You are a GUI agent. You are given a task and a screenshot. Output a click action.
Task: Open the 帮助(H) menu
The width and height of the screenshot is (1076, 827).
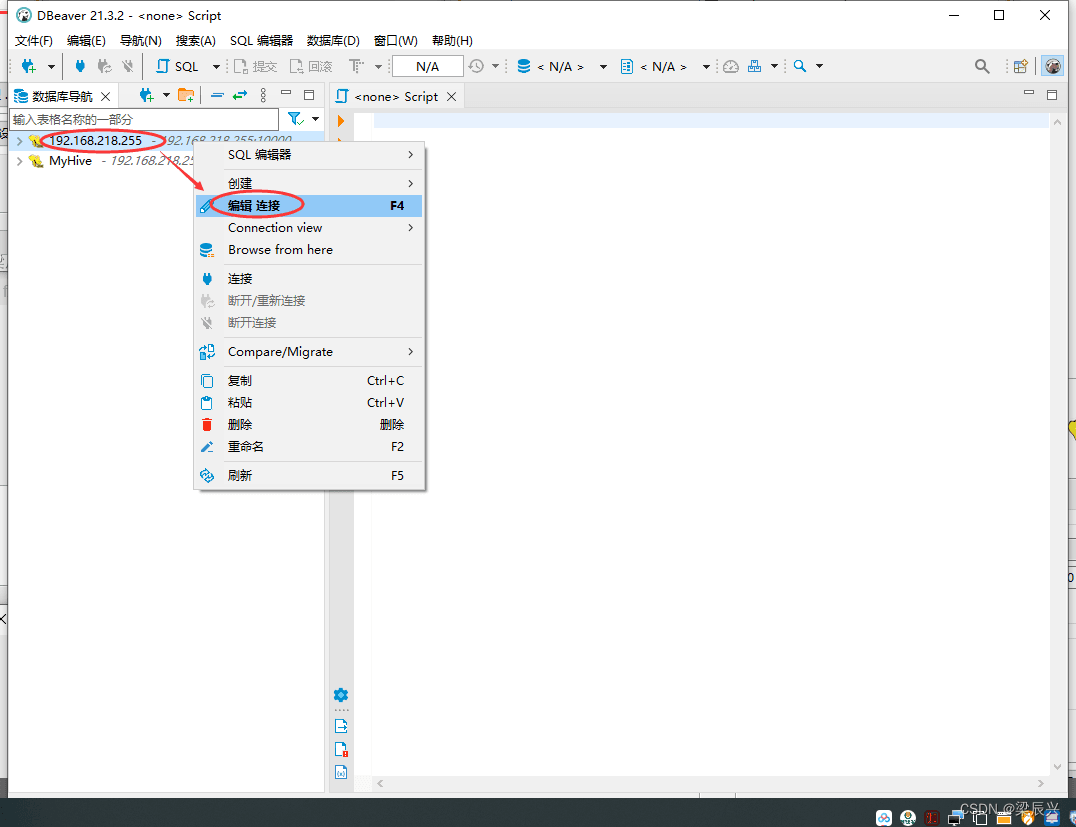pyautogui.click(x=452, y=40)
